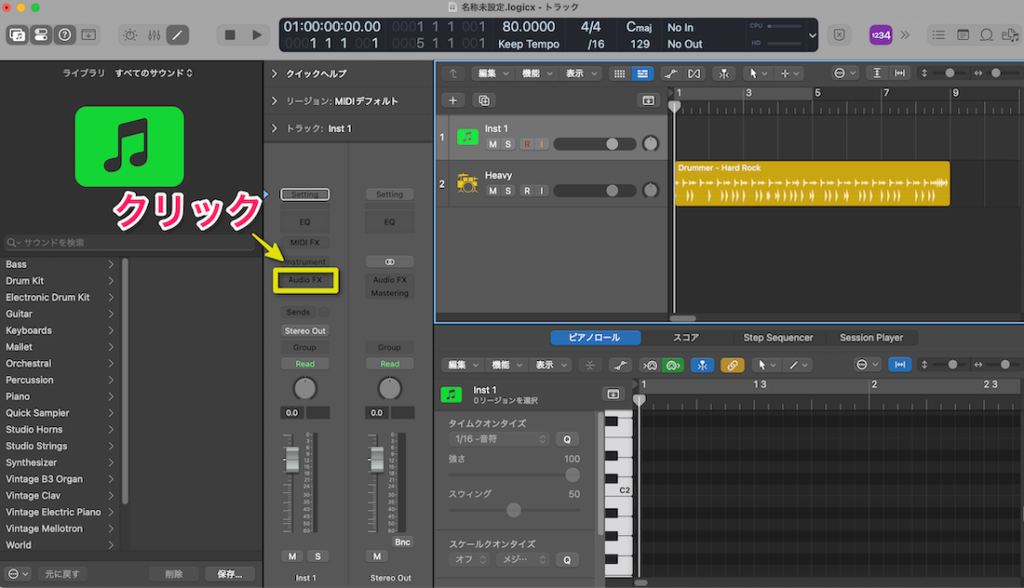Select Piano in library list

click(x=60, y=397)
